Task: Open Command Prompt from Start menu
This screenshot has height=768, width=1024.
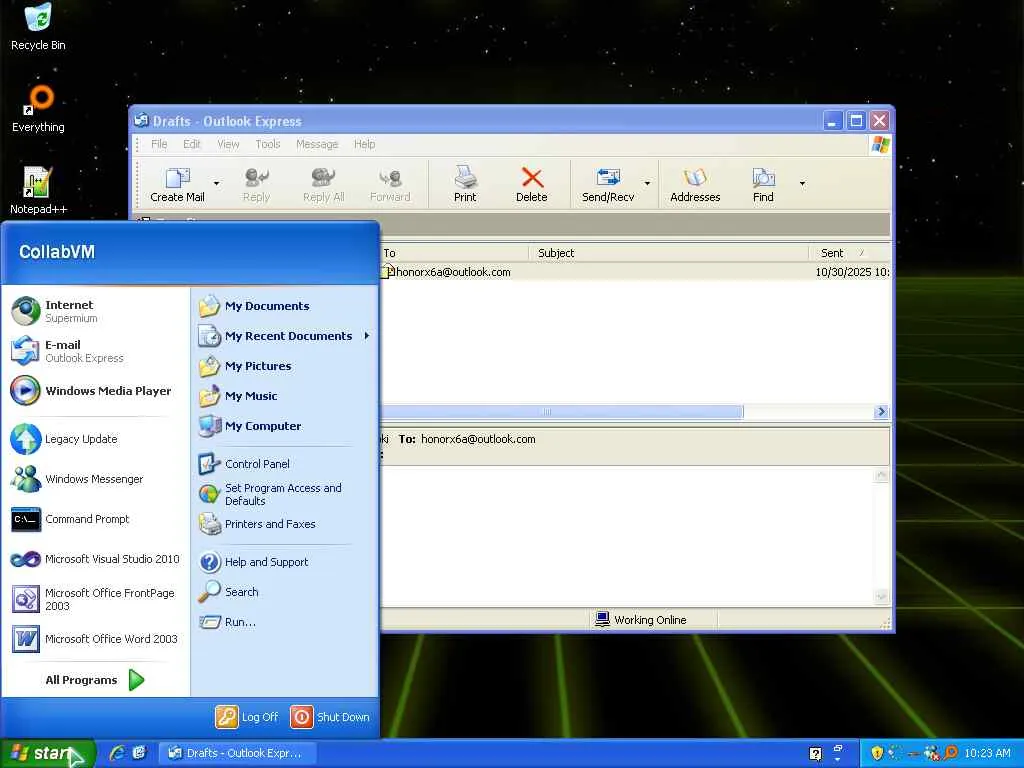Action: coord(95,519)
